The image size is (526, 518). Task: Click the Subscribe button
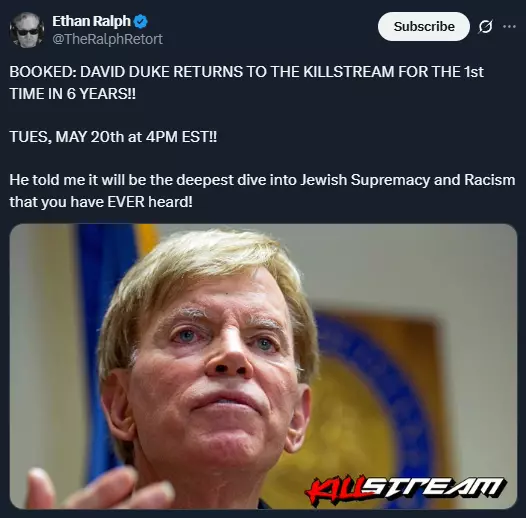pyautogui.click(x=424, y=27)
